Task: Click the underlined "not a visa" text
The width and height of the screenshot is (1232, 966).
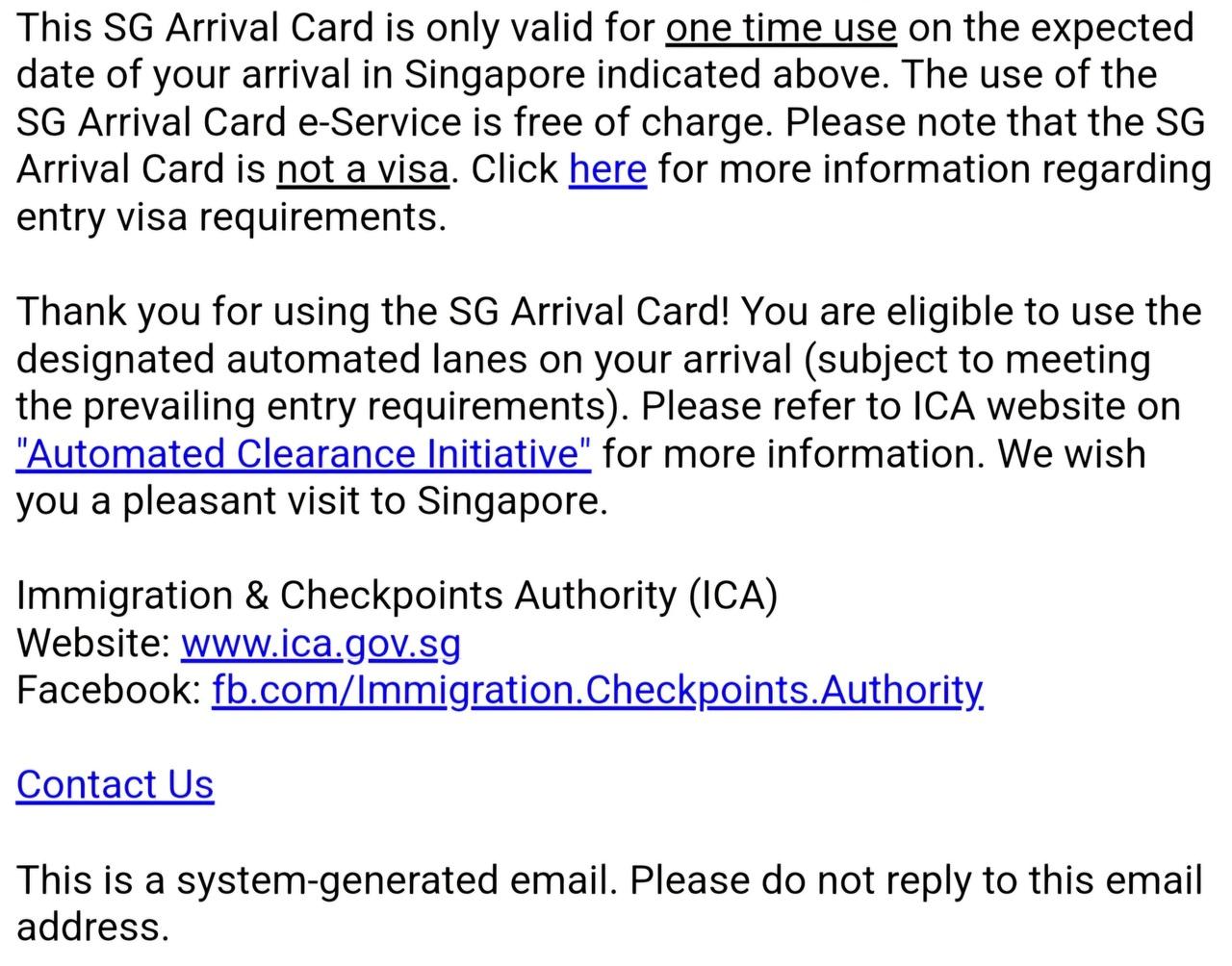Action: click(x=362, y=169)
